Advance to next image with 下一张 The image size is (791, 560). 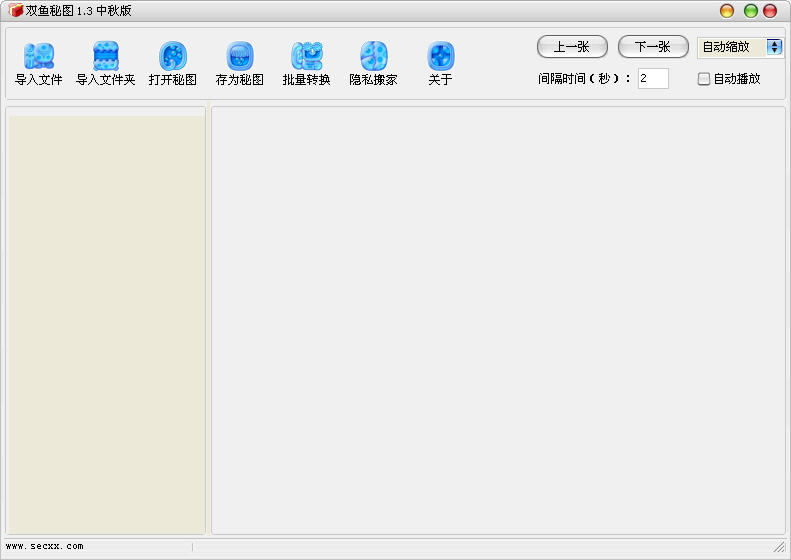(653, 47)
